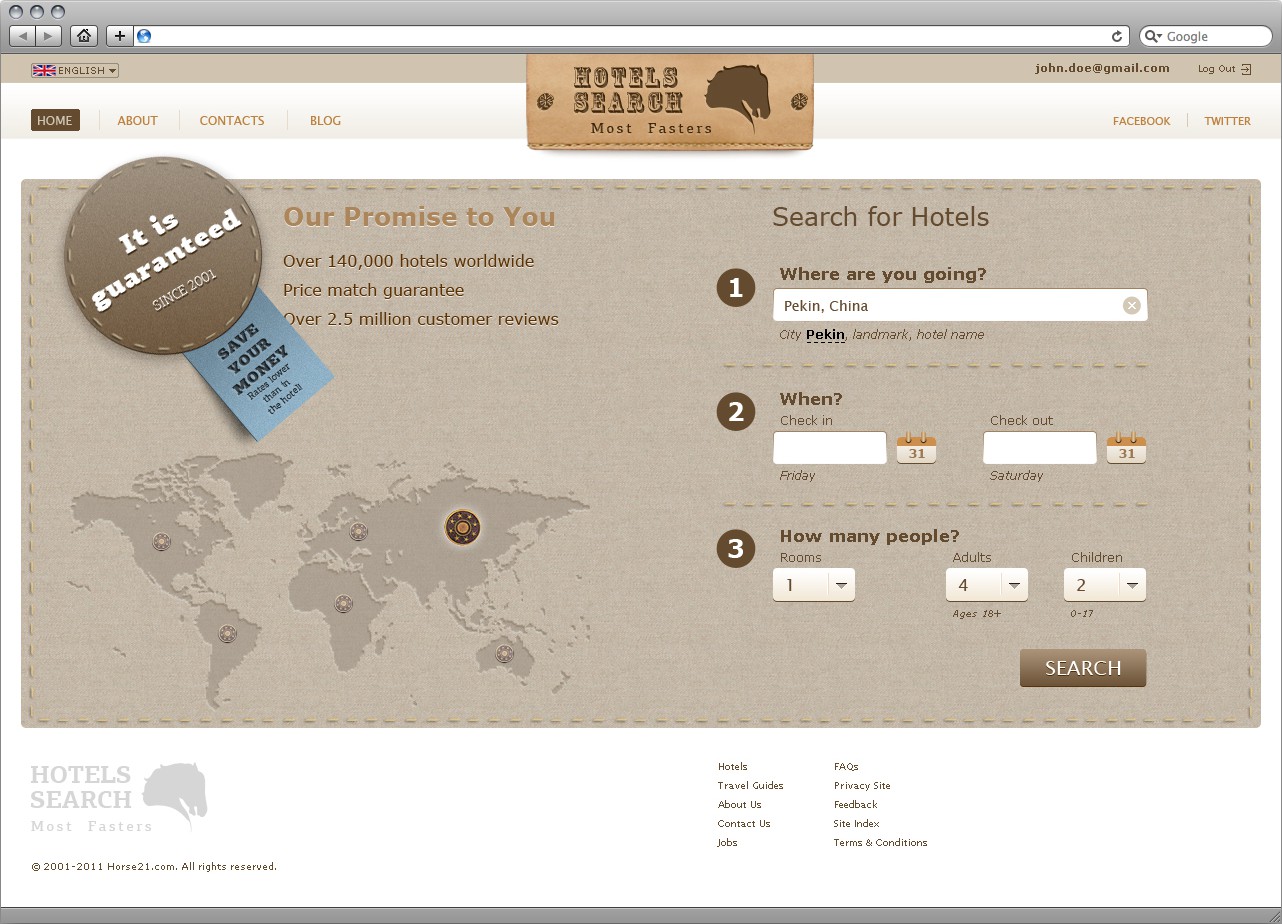1282x924 pixels.
Task: Select the map pin over Europe
Action: point(359,532)
